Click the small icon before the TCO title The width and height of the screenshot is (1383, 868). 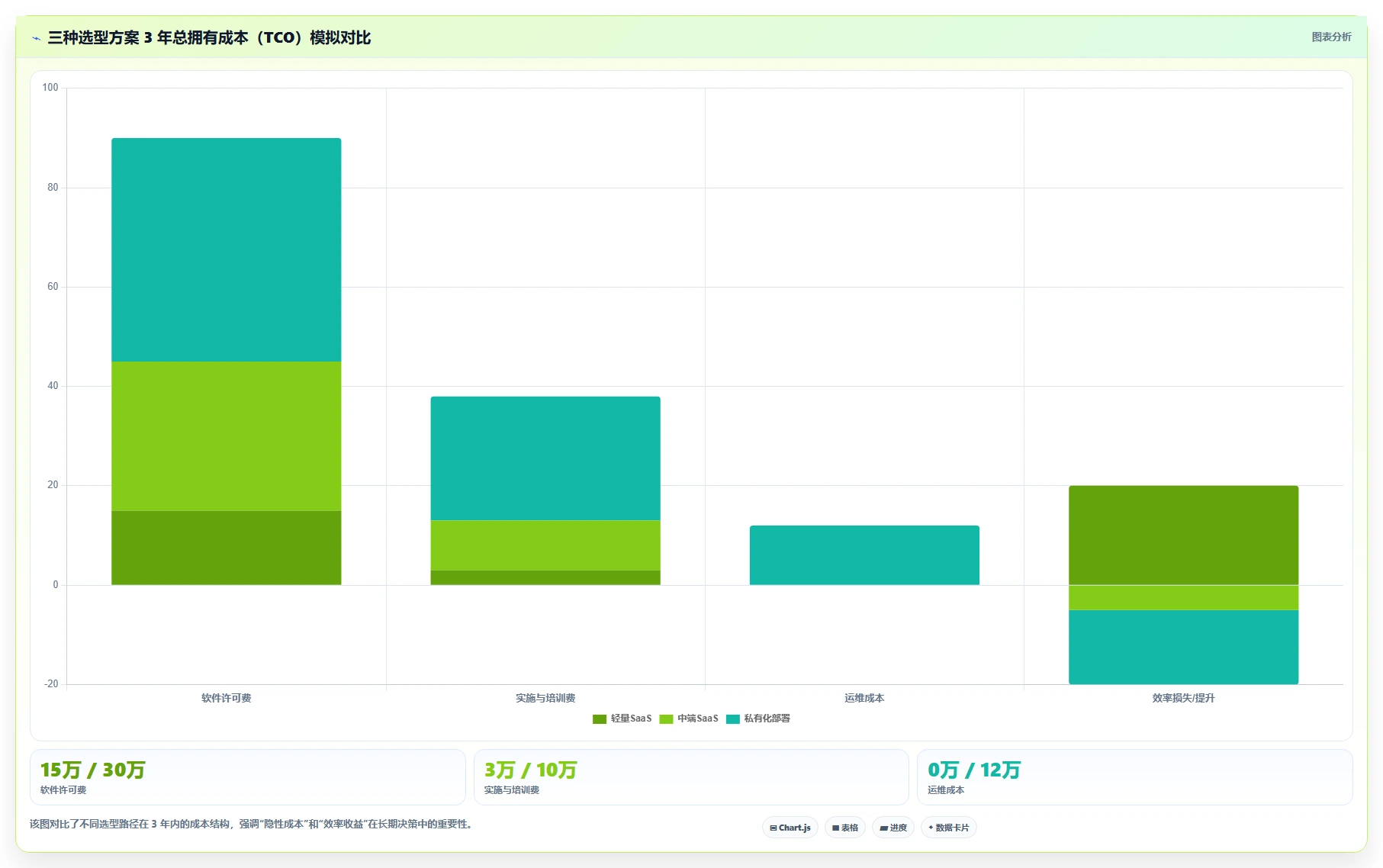[36, 38]
